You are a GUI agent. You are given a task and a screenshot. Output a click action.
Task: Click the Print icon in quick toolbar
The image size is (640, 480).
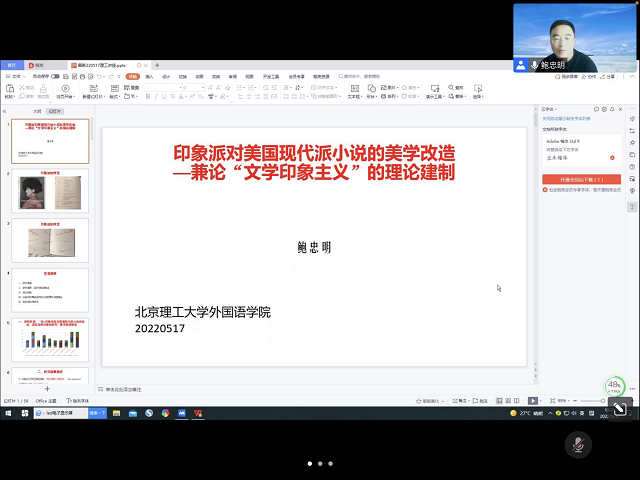(x=82, y=76)
